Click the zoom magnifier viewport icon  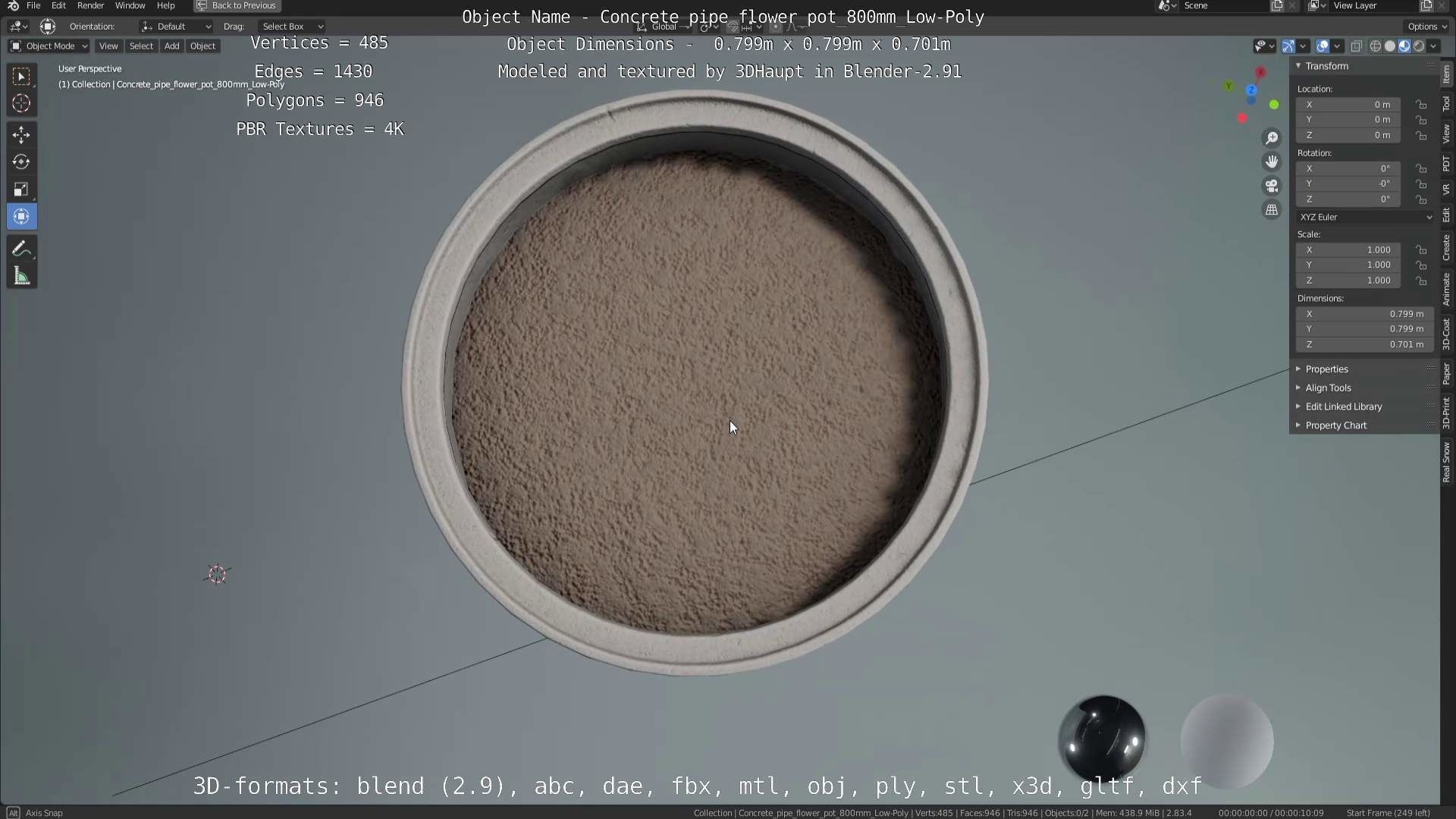(x=1272, y=138)
